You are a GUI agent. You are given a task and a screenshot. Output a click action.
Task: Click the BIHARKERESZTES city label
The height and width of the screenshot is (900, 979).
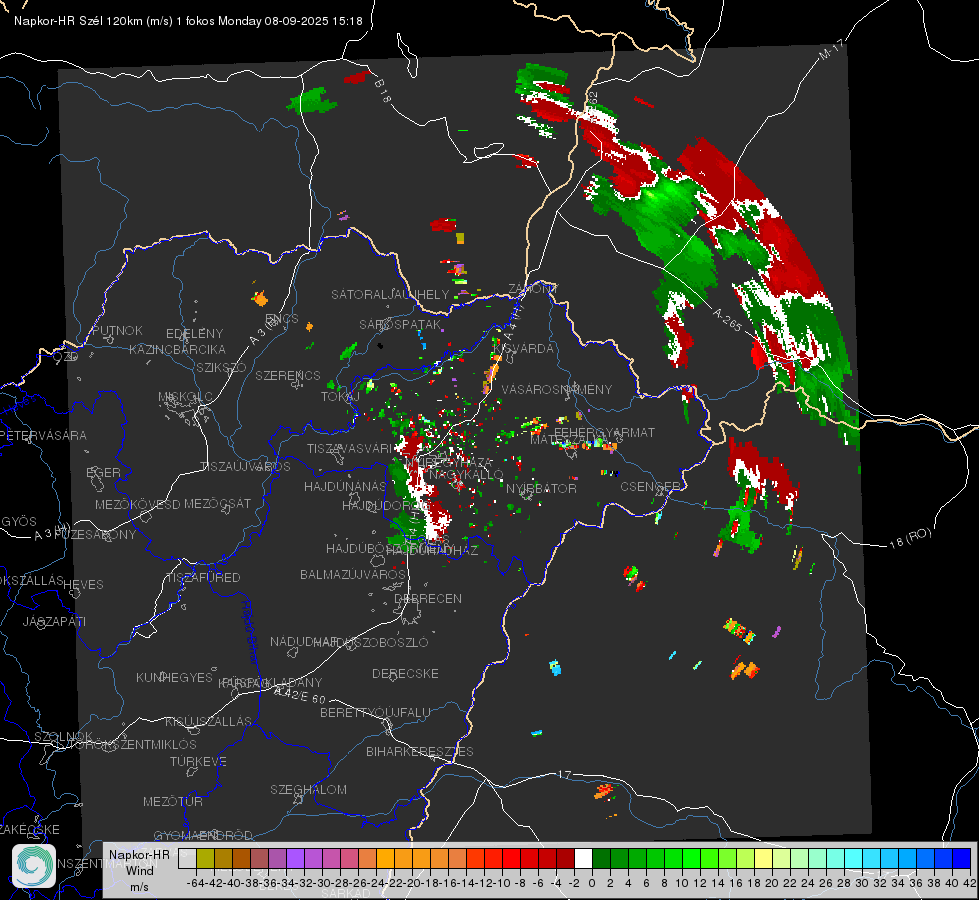point(420,751)
